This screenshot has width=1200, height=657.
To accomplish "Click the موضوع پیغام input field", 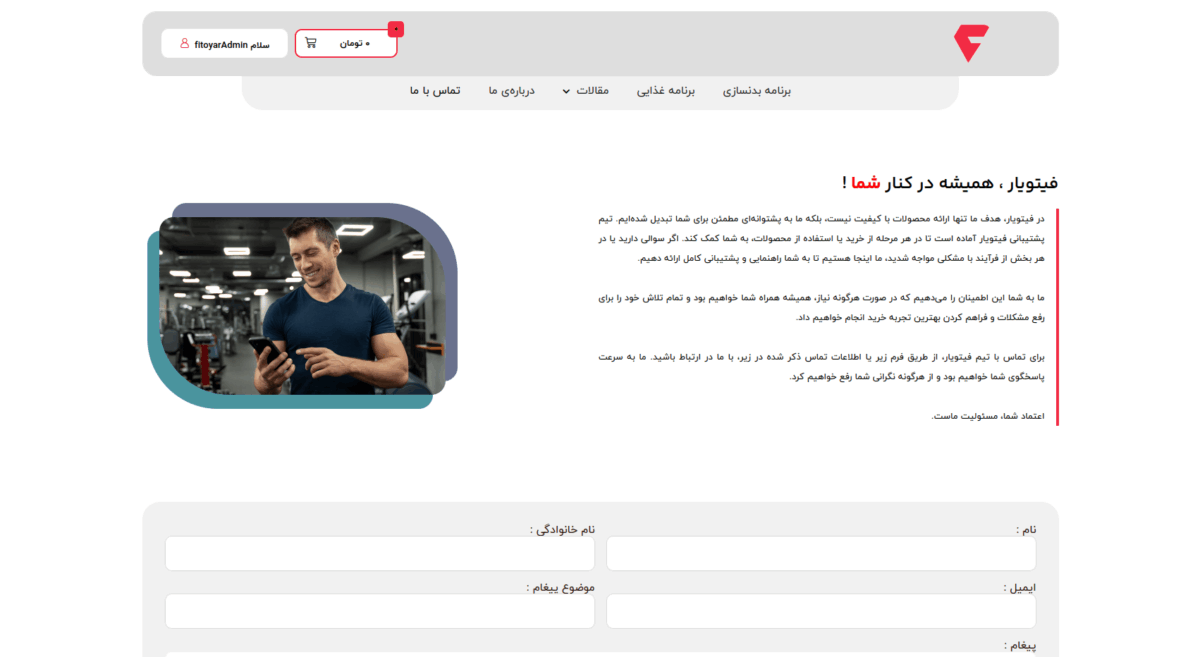I will [380, 612].
